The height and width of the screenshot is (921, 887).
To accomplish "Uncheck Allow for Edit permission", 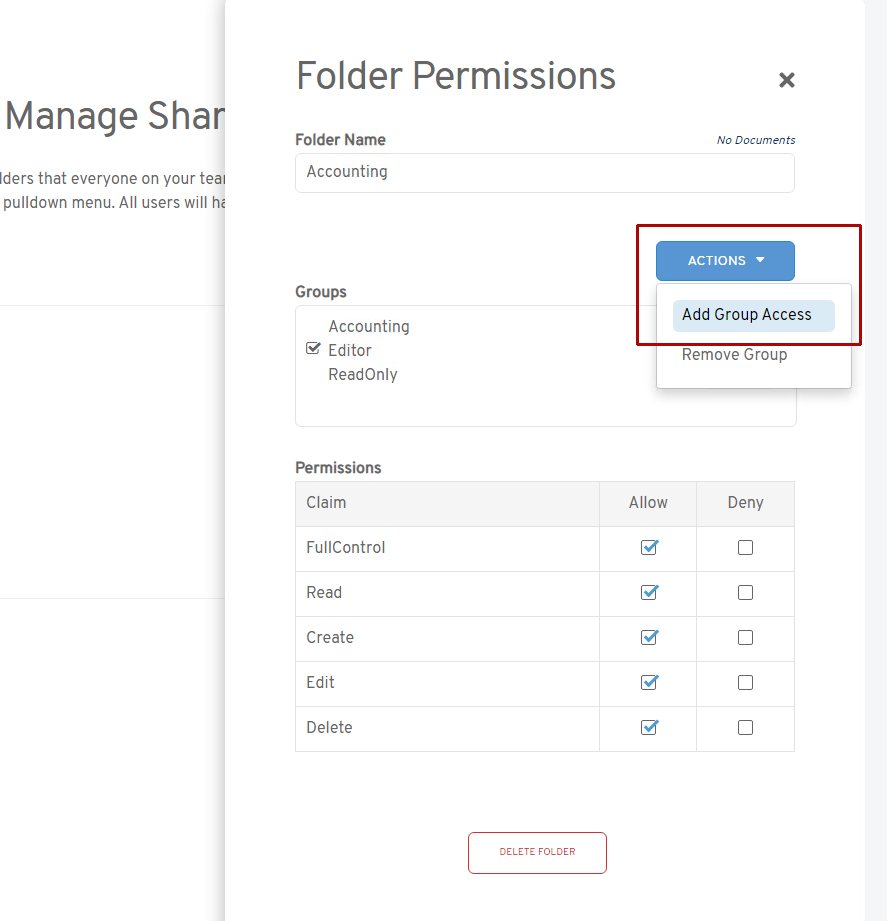I will 649,683.
